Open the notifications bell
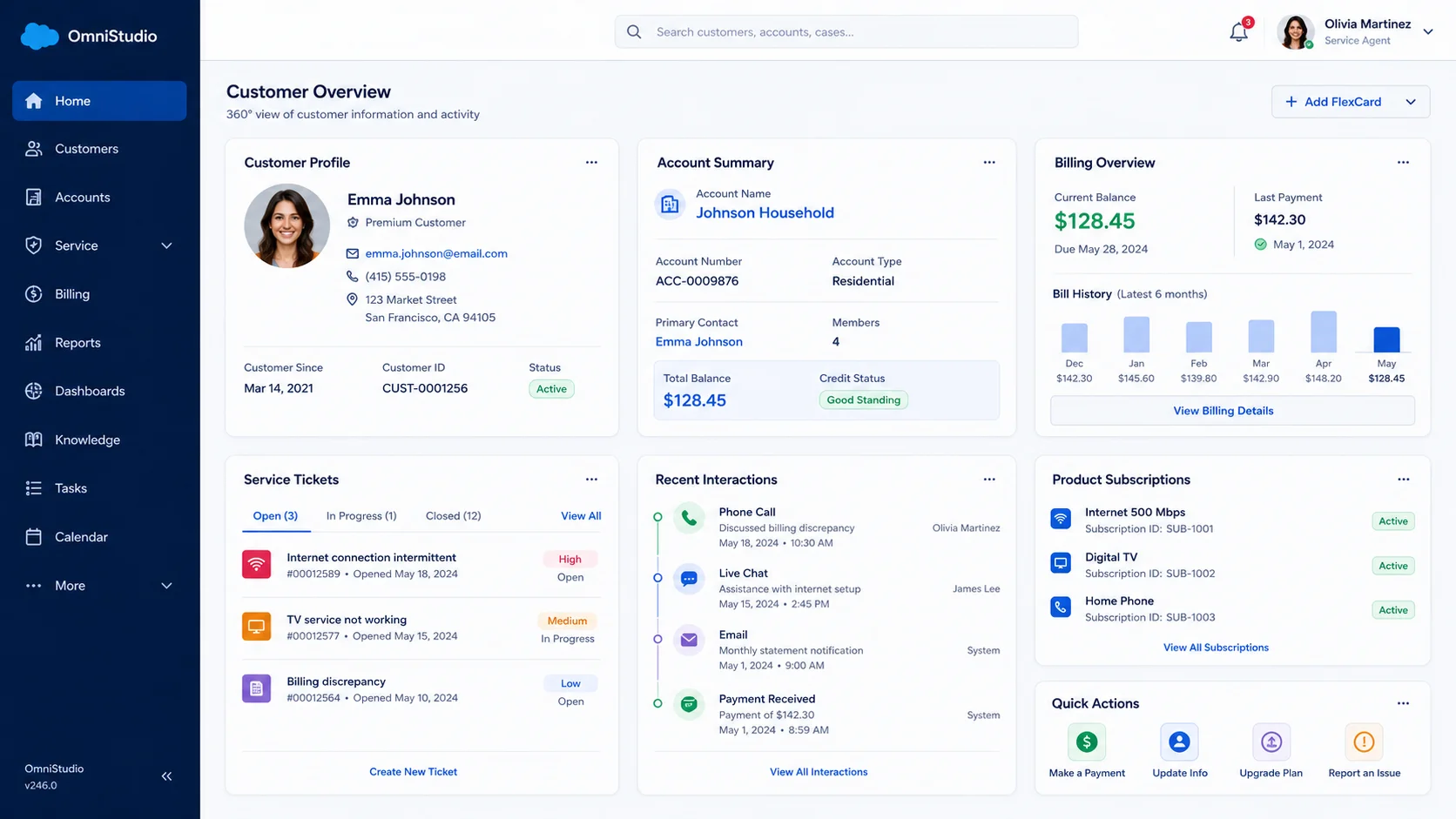 tap(1238, 32)
